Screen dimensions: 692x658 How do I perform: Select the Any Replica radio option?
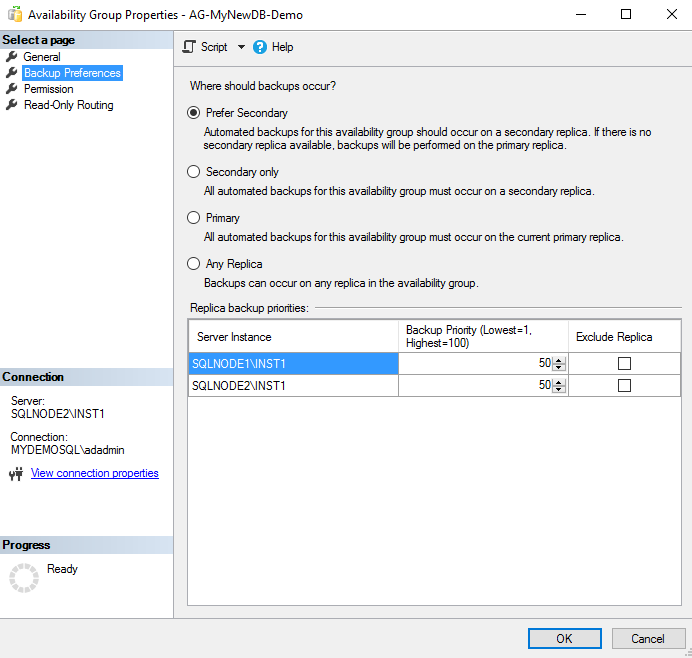pyautogui.click(x=194, y=264)
